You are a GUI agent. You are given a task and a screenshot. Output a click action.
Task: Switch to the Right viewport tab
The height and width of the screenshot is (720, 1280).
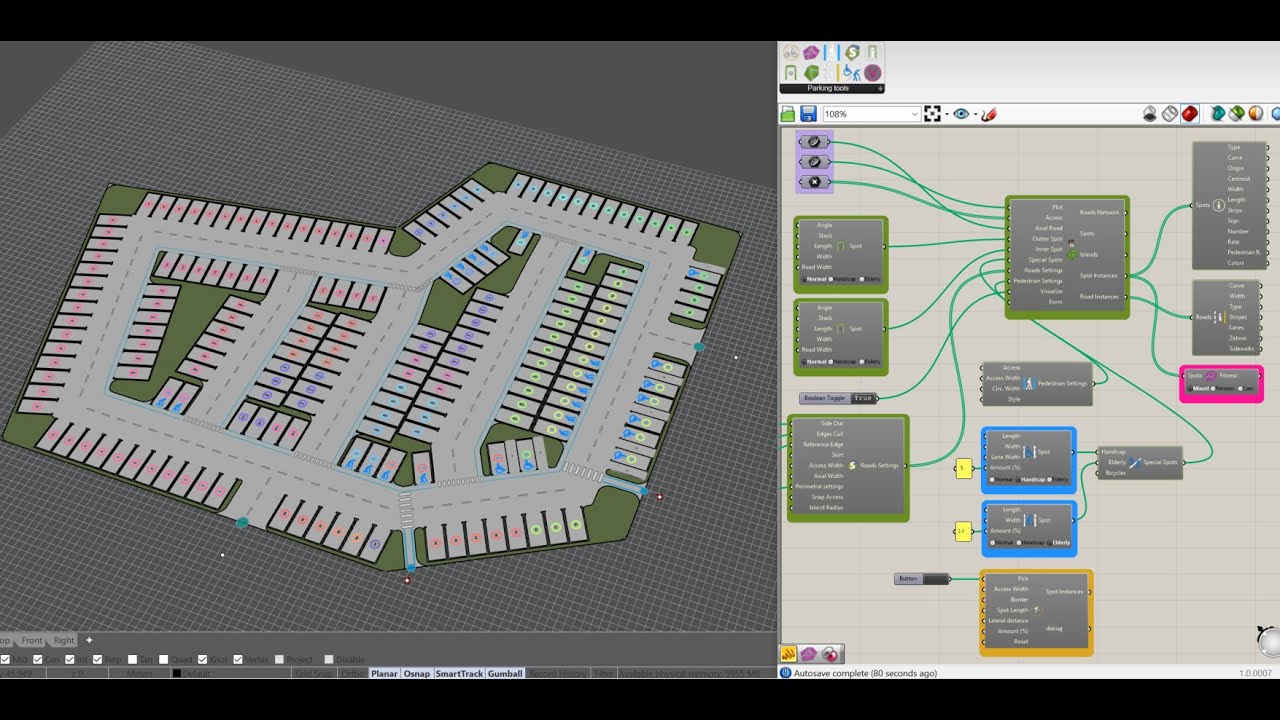click(64, 640)
